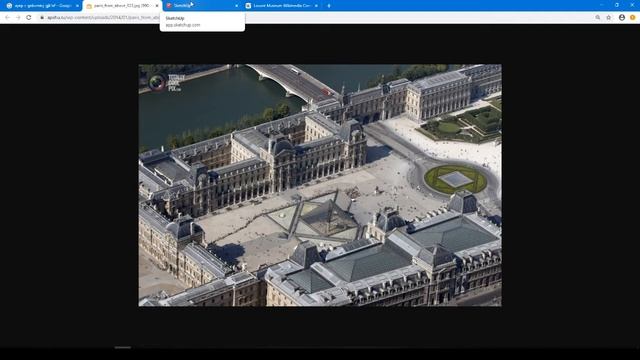Go back to the previous page
This screenshot has width=640, height=360.
click(7, 18)
